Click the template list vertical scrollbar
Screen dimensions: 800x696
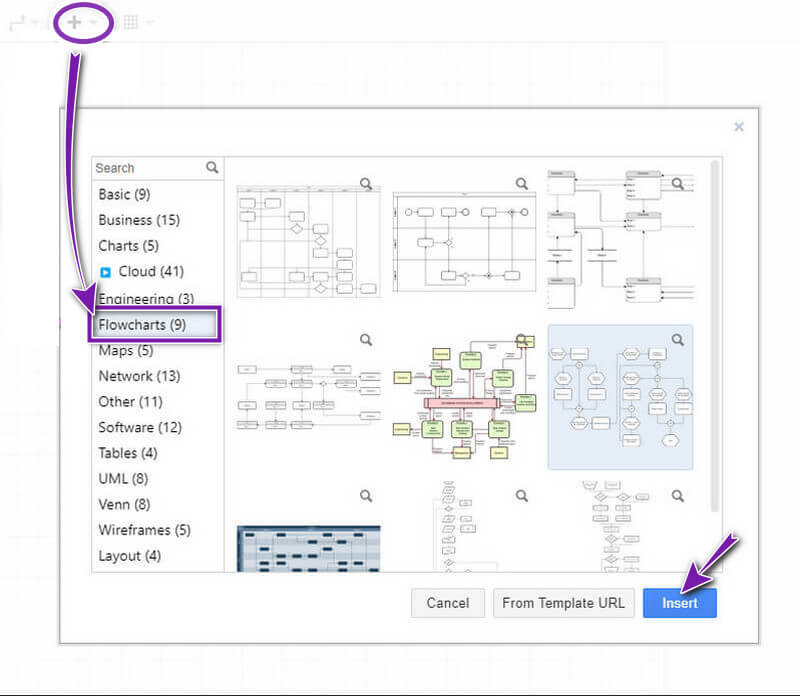(x=714, y=330)
